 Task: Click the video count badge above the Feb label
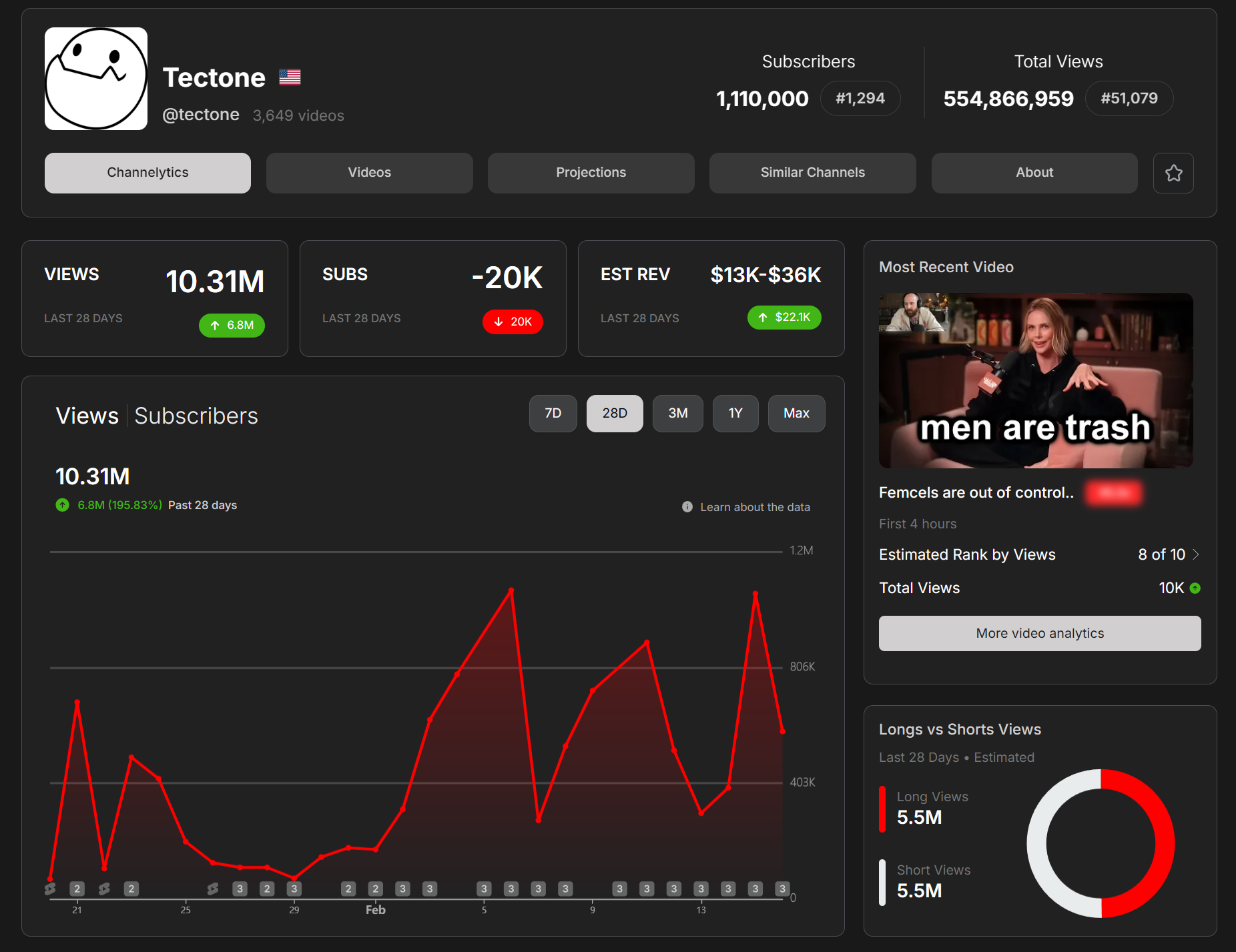376,889
